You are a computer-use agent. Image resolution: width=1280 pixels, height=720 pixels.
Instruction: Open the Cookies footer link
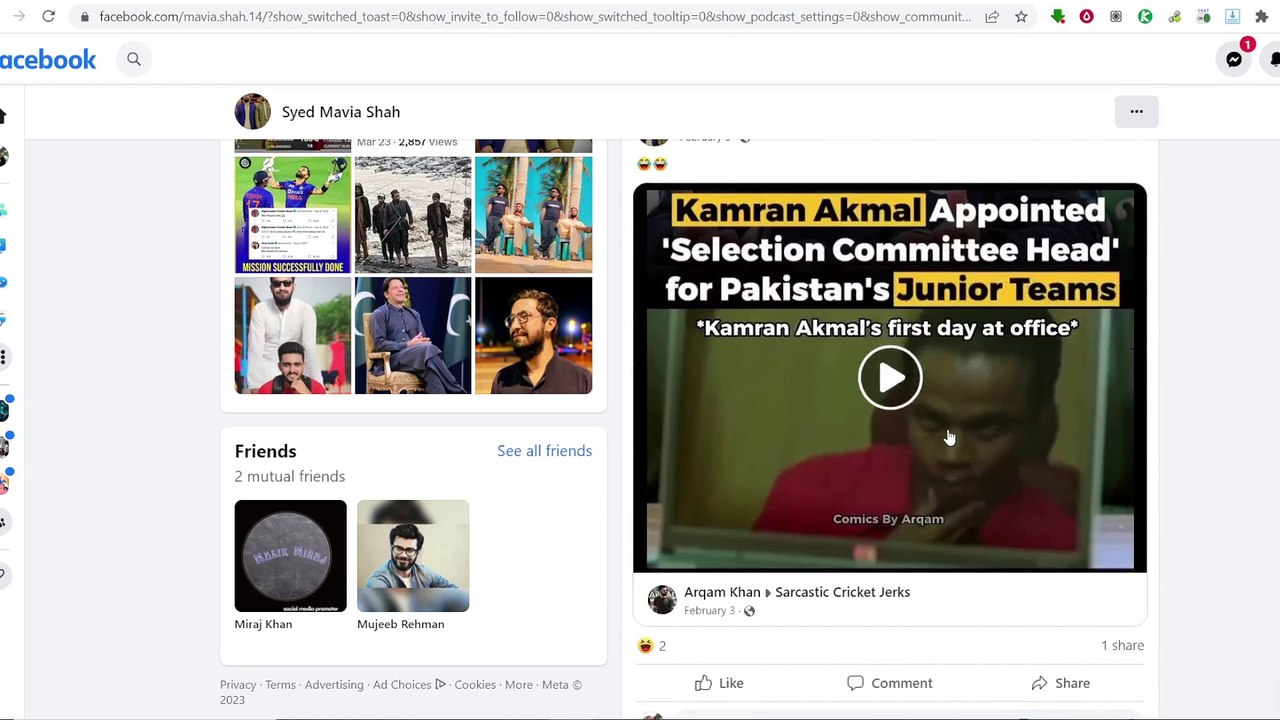(x=475, y=685)
